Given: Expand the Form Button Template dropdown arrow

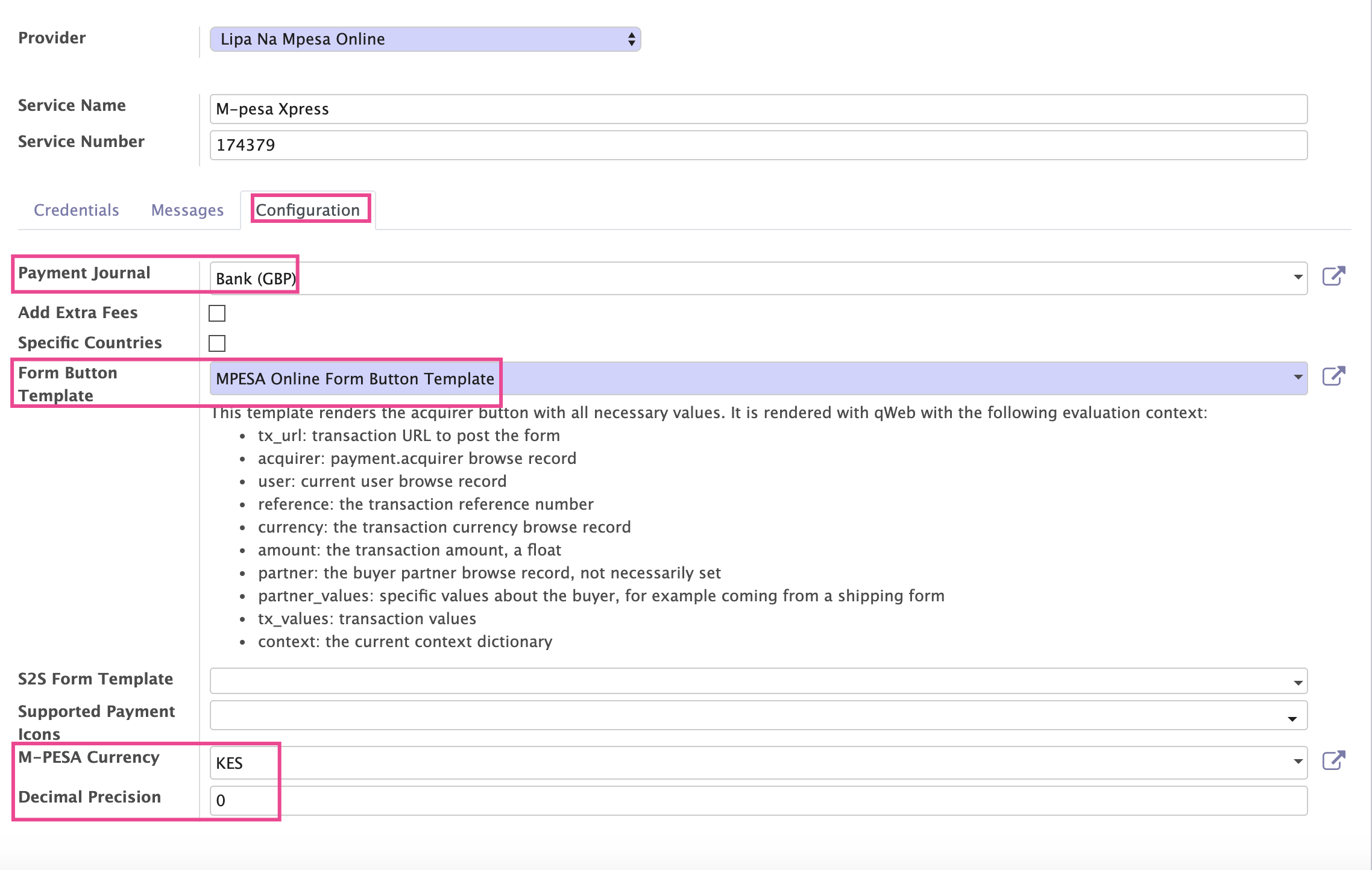Looking at the screenshot, I should coord(1297,378).
